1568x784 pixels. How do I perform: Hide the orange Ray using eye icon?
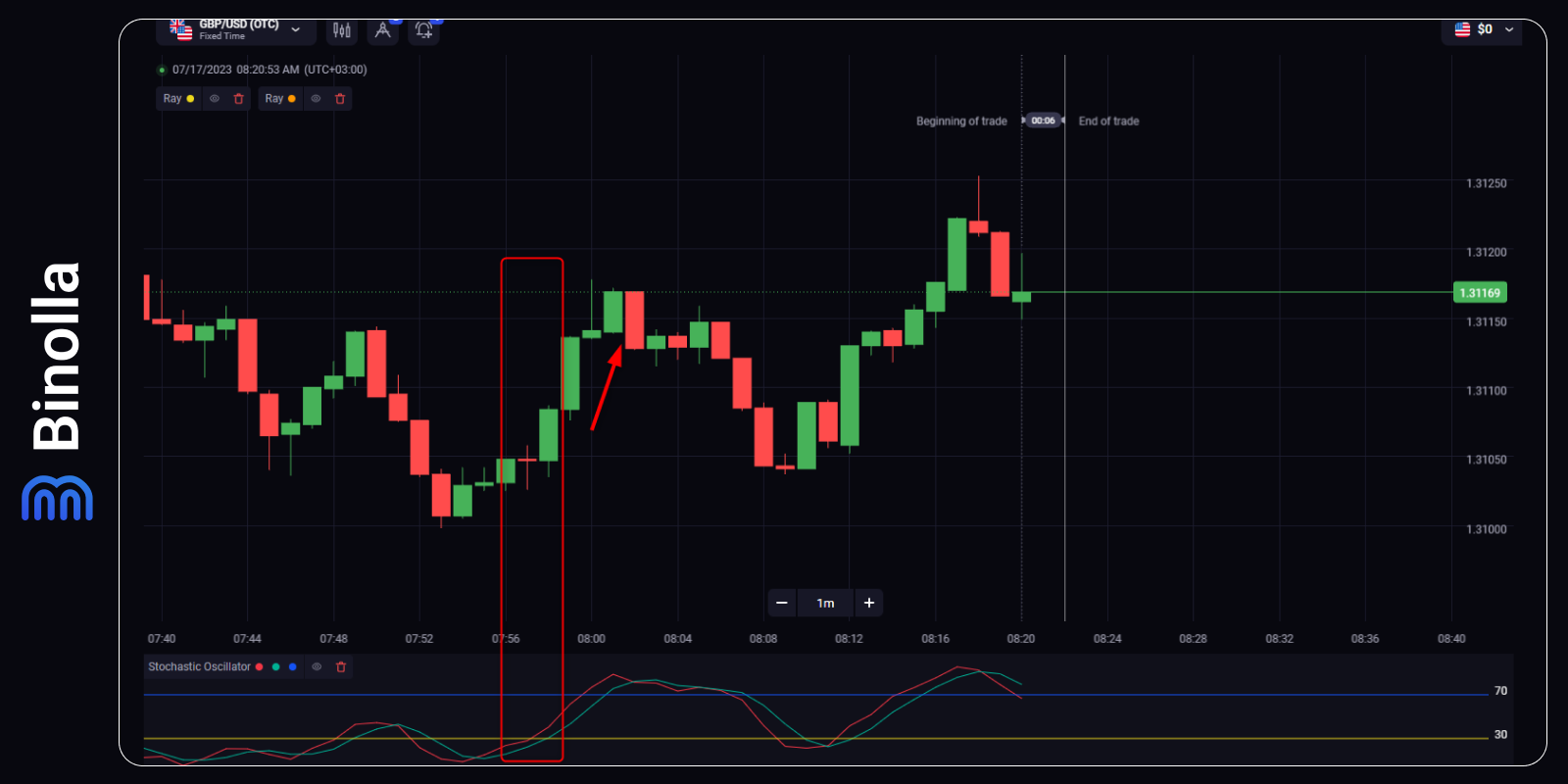click(316, 99)
